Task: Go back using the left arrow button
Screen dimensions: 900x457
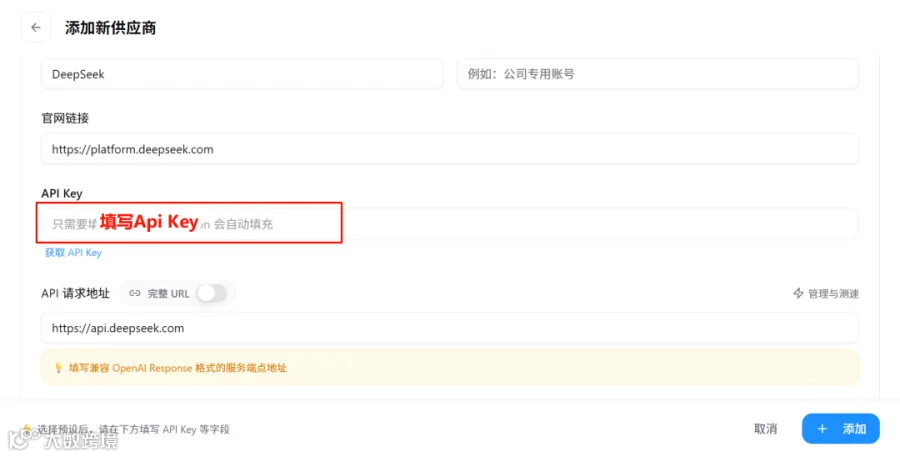Action: (36, 28)
